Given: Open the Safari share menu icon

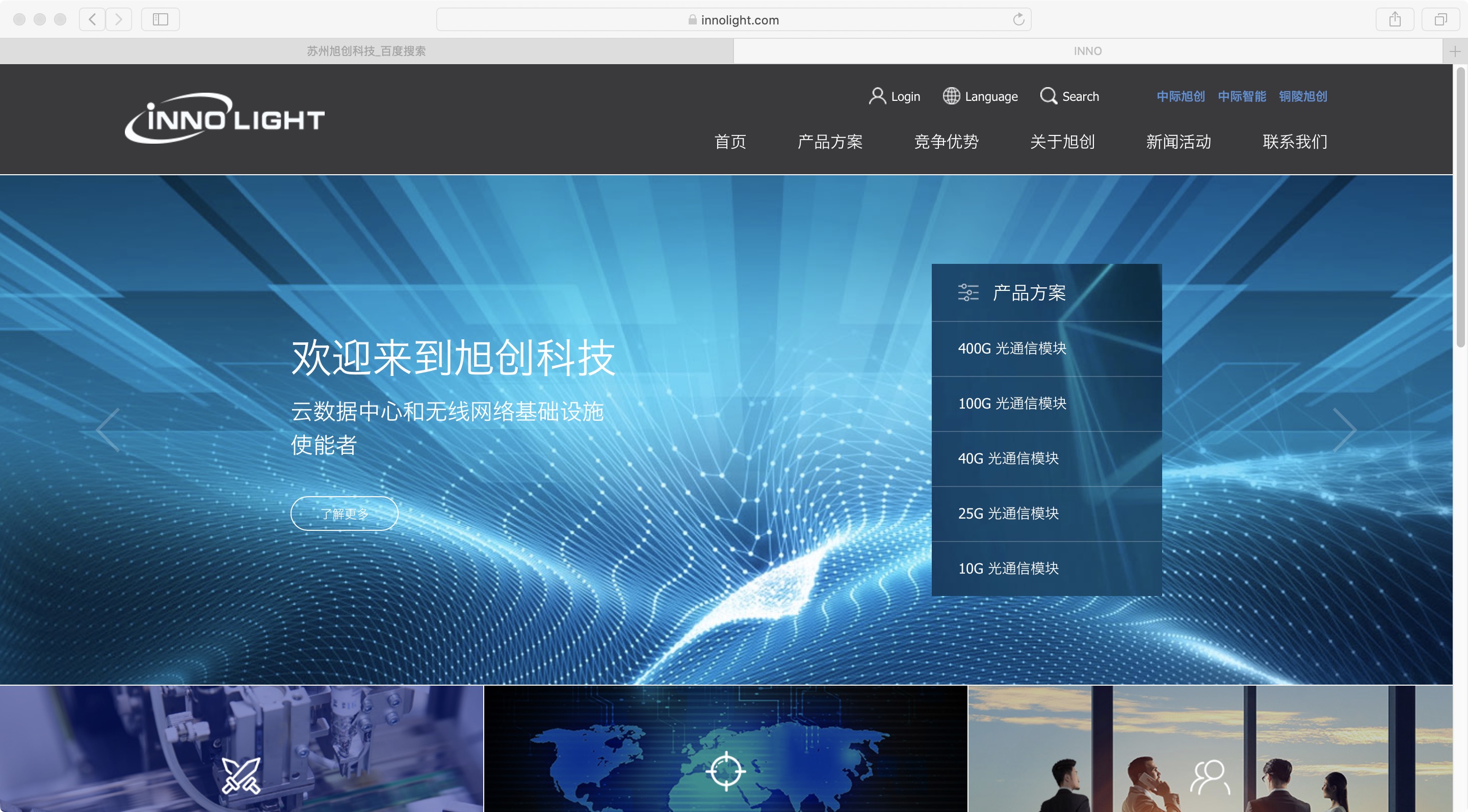Looking at the screenshot, I should pos(1395,19).
